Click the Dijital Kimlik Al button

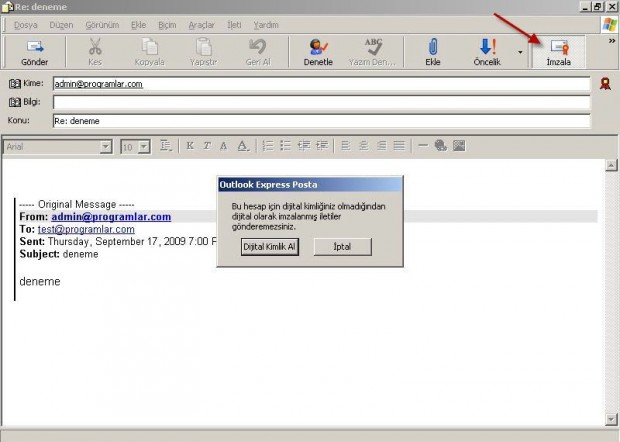pos(270,247)
